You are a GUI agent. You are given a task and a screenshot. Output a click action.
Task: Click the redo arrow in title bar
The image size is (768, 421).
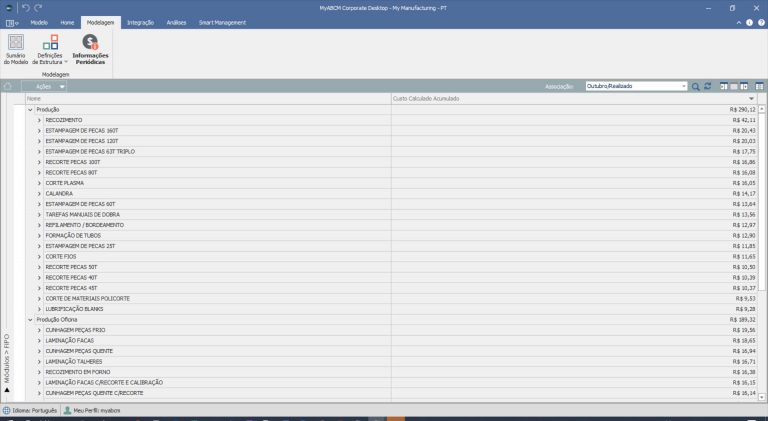click(38, 7)
